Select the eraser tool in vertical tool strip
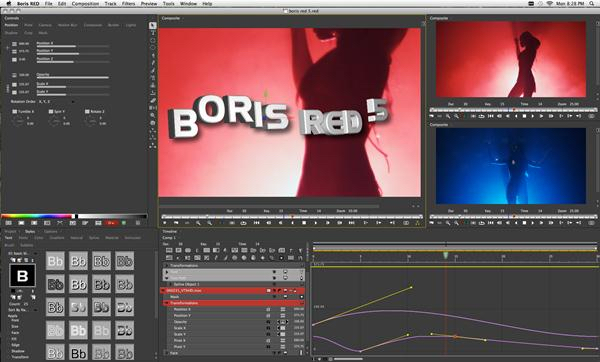This screenshot has height=362, width=600. [153, 101]
